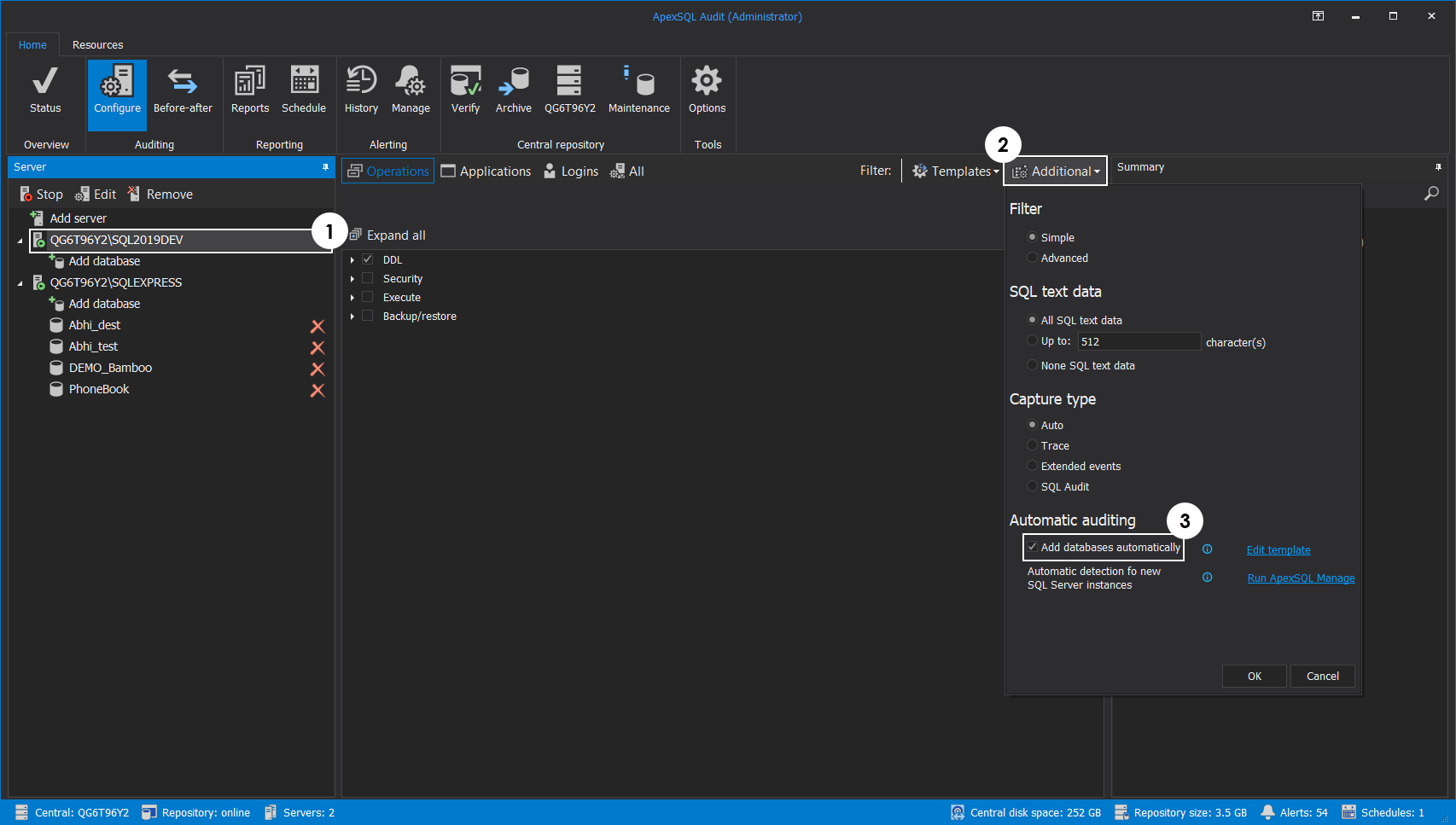Check the Backup/restore operations checkbox
The width and height of the screenshot is (1456, 825).
pos(368,316)
